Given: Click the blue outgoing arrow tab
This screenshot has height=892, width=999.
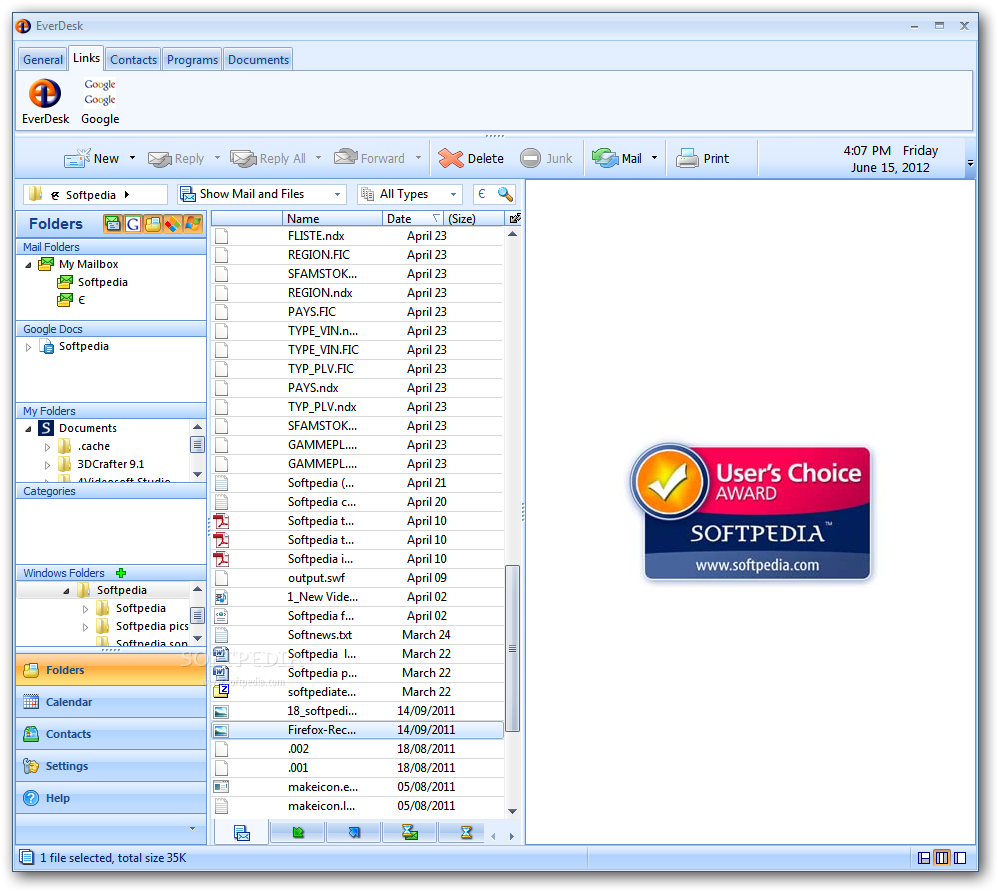Looking at the screenshot, I should [354, 833].
